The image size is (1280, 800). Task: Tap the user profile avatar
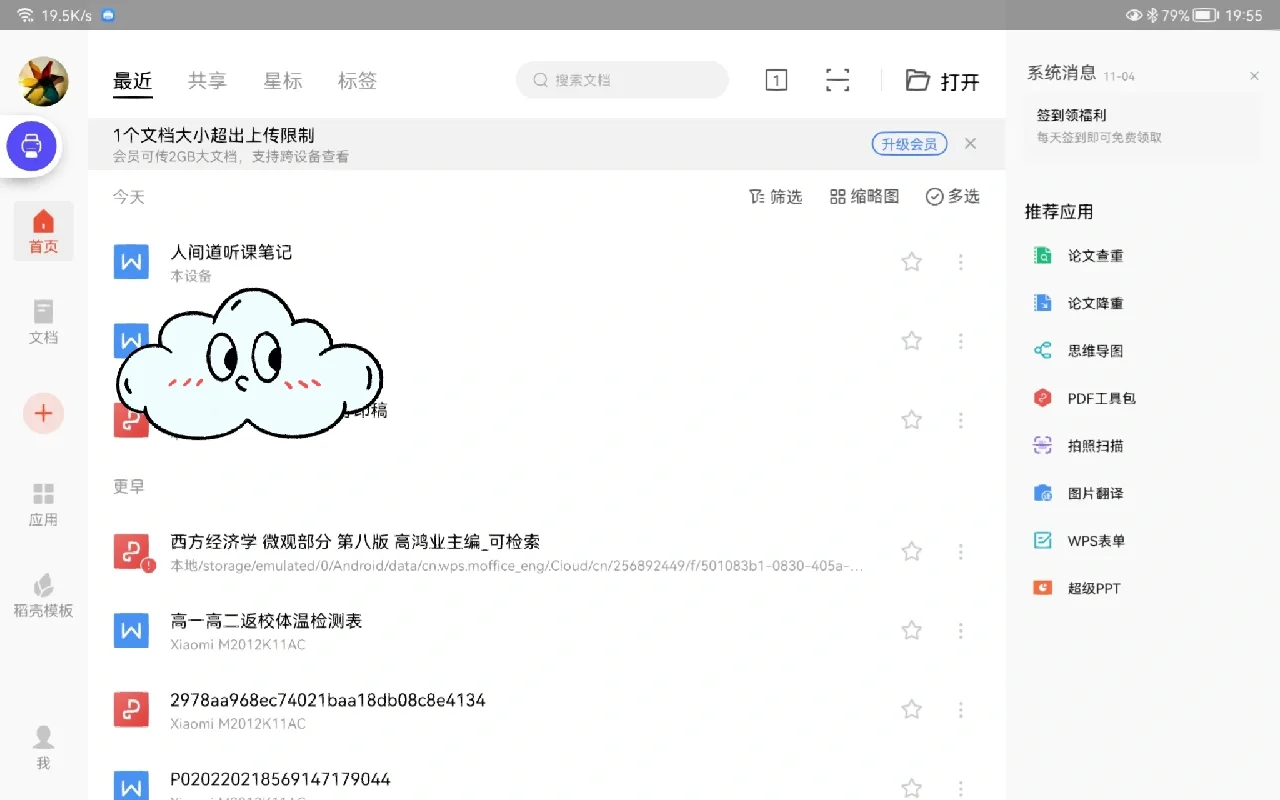pos(44,81)
